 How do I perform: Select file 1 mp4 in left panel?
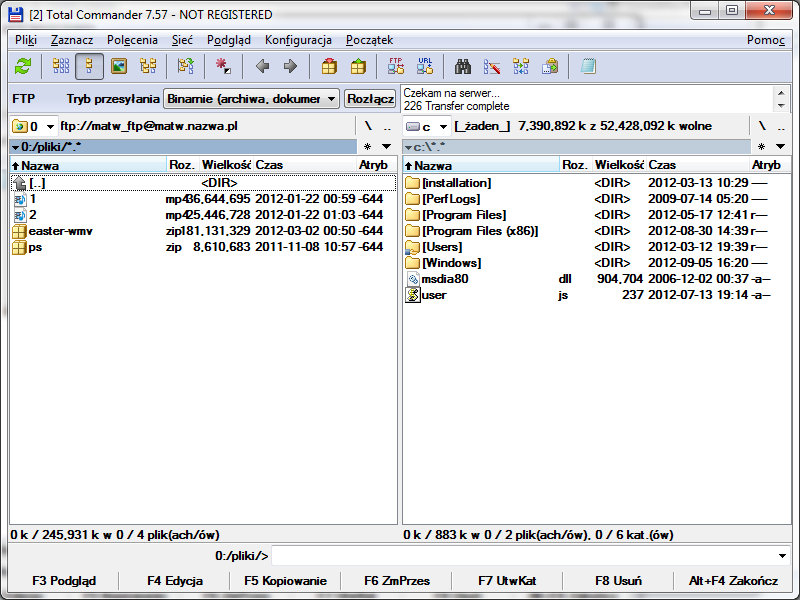point(203,199)
